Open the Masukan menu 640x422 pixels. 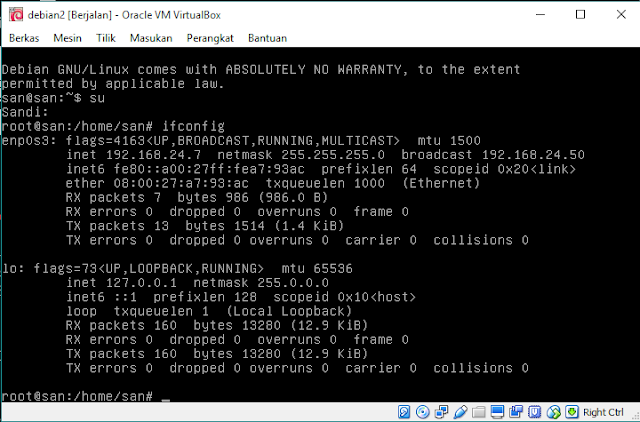tap(151, 38)
